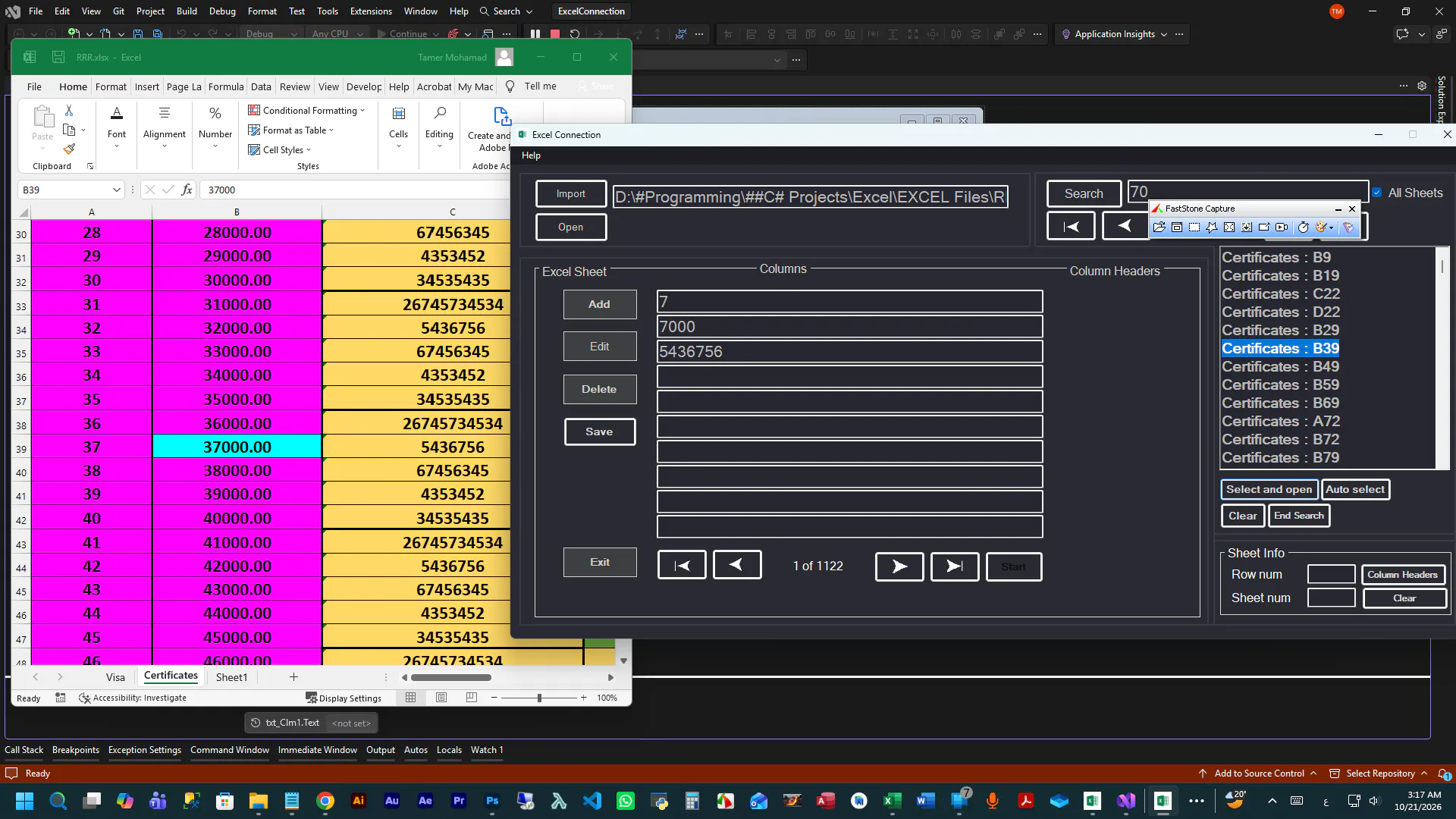The height and width of the screenshot is (819, 1456).
Task: Click the Row num input field
Action: click(1331, 575)
